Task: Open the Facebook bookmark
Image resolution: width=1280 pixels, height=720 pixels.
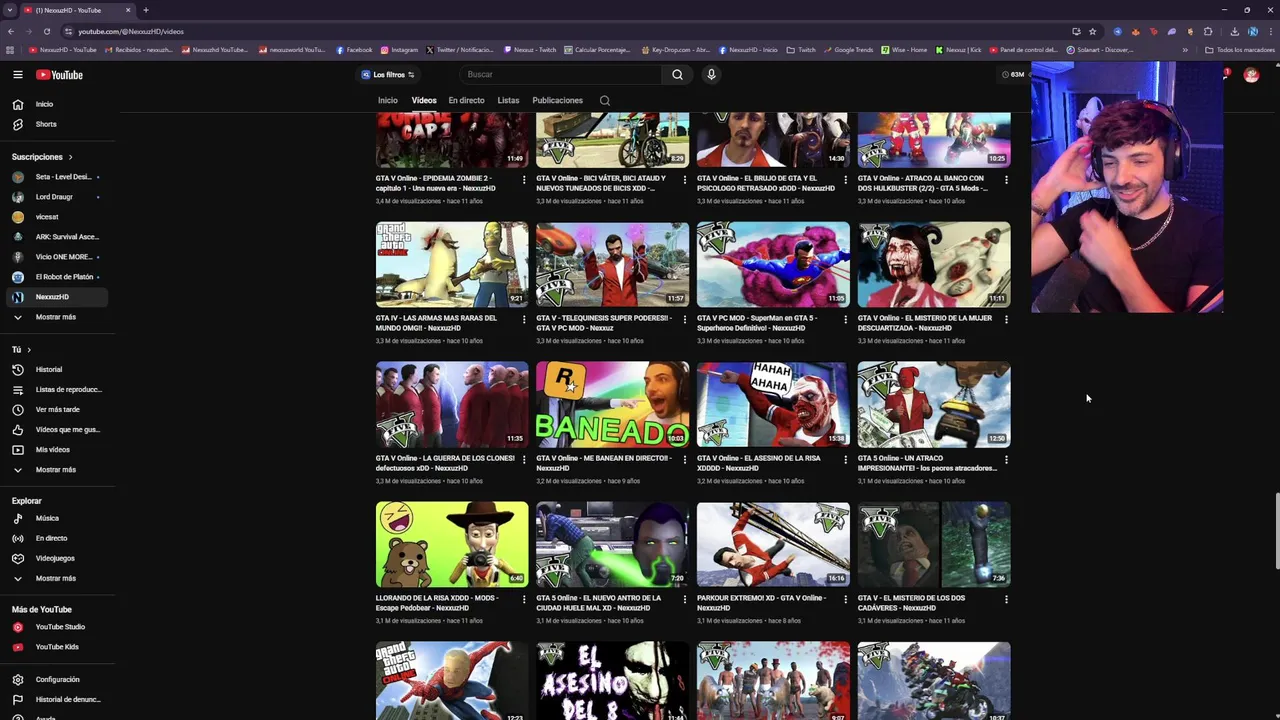Action: [354, 50]
